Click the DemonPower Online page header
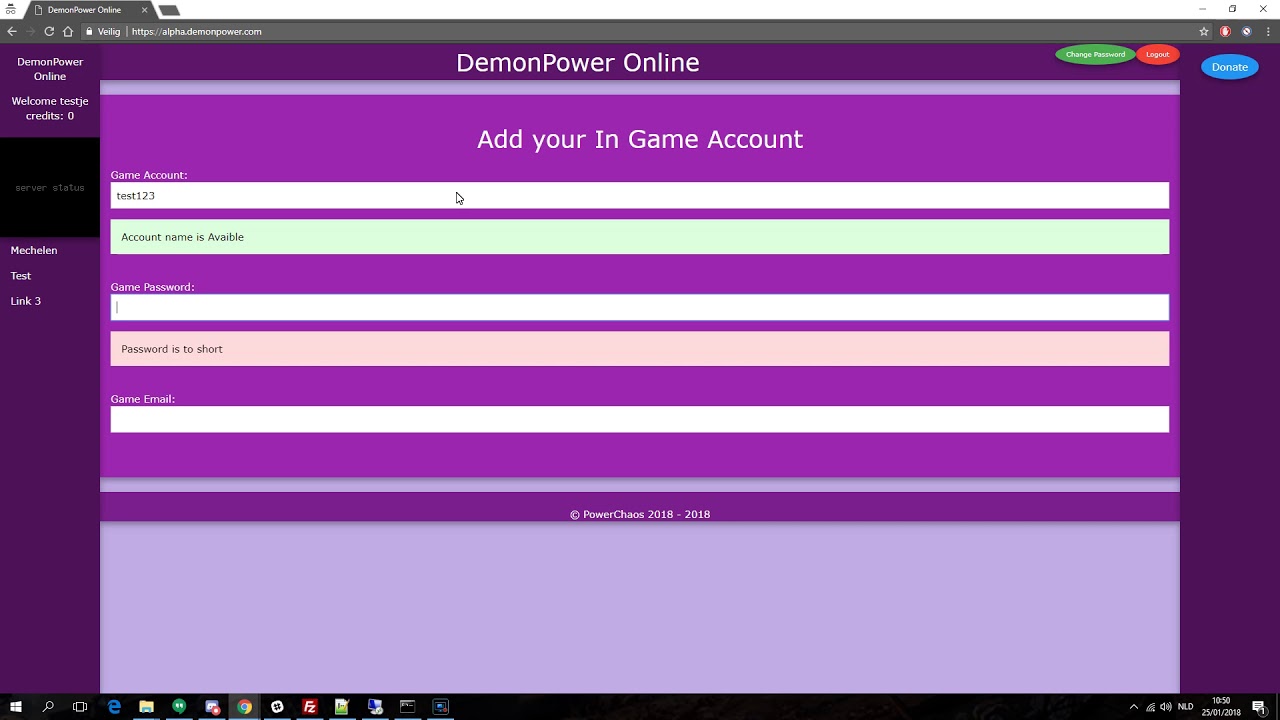The width and height of the screenshot is (1280, 720). pyautogui.click(x=578, y=63)
